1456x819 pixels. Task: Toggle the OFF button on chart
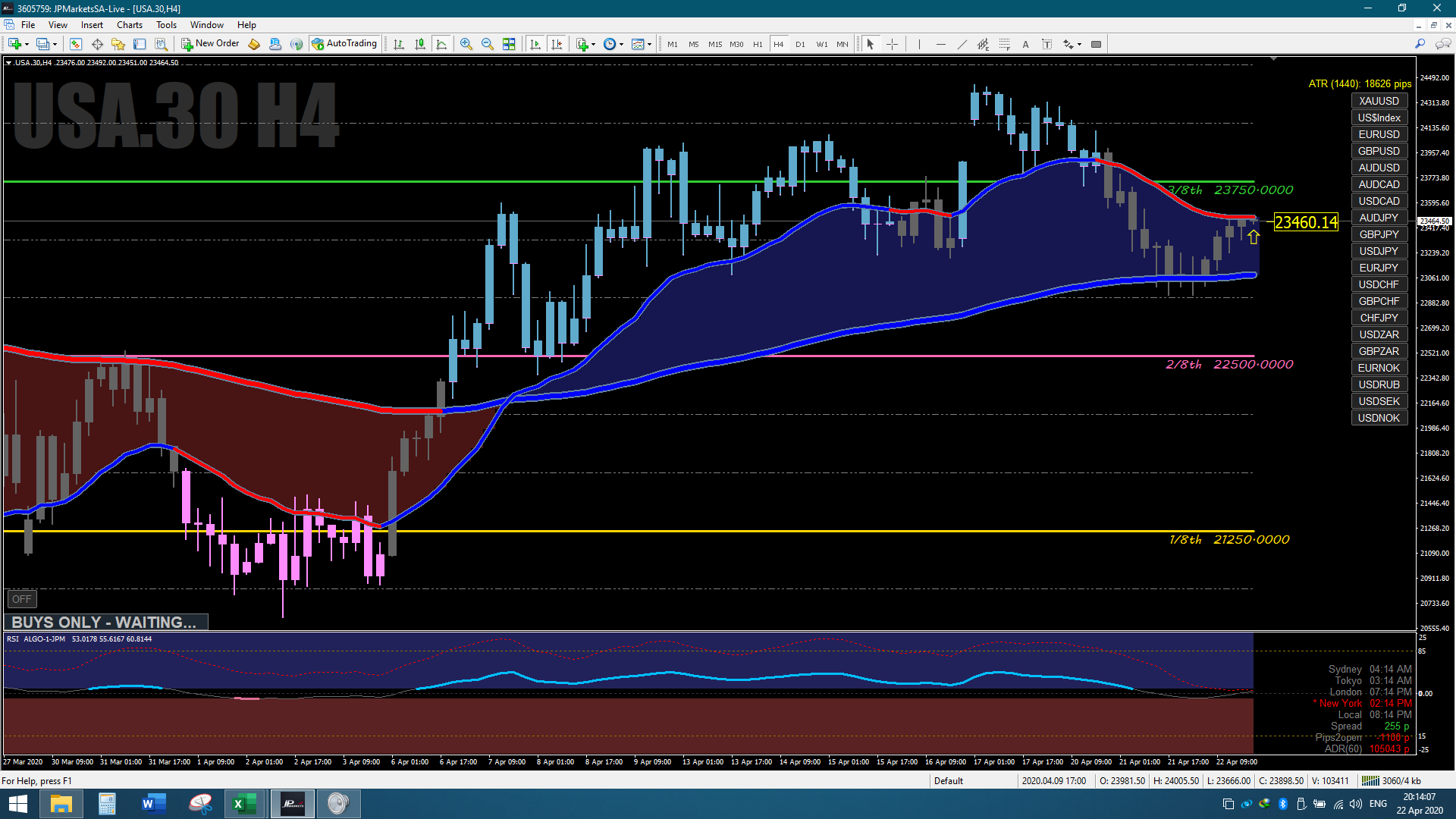tap(21, 599)
